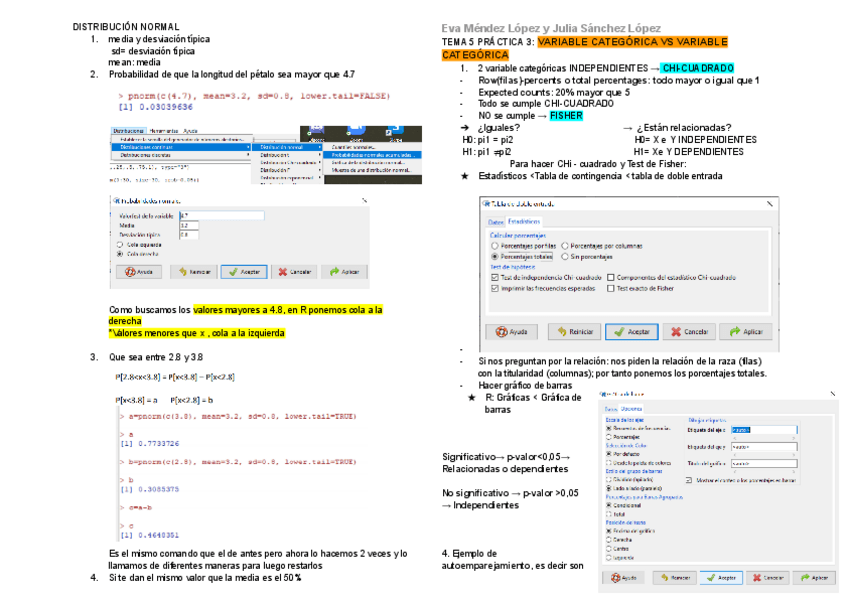Switch to the Estadísticos tab
Screen dimensions: 848x600
(x=524, y=221)
